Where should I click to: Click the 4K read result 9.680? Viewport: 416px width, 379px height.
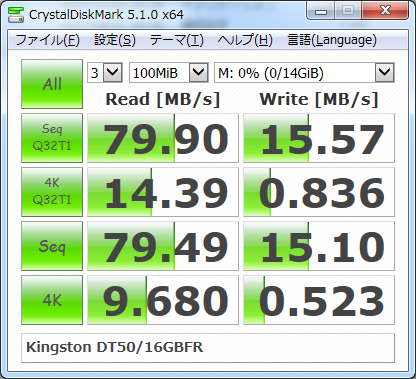click(163, 300)
